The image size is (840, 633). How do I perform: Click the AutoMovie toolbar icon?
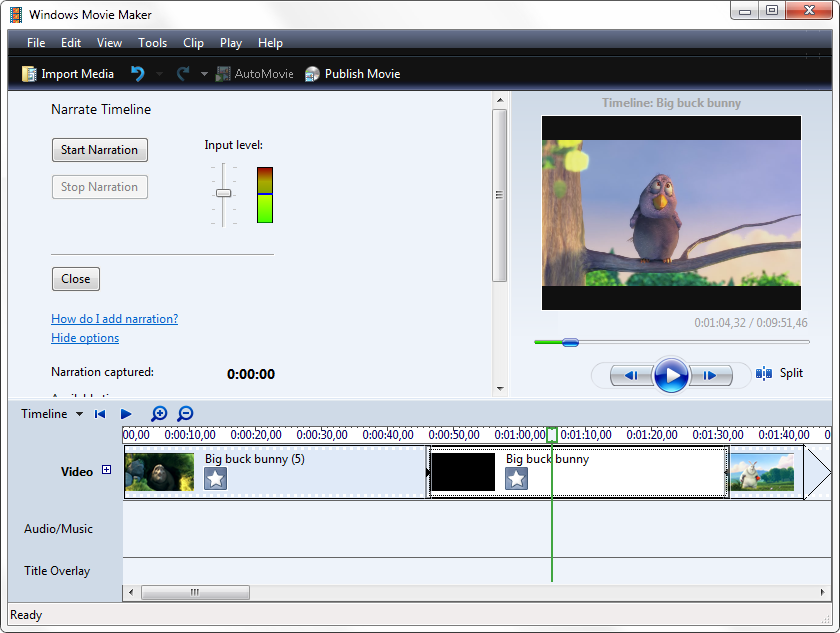click(223, 74)
